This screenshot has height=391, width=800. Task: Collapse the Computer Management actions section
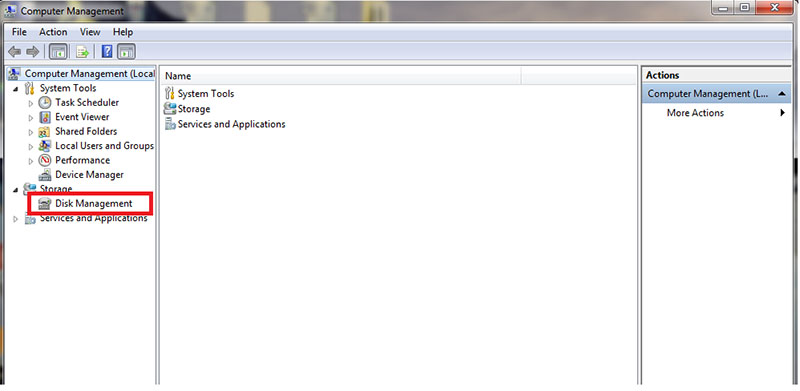(x=782, y=94)
